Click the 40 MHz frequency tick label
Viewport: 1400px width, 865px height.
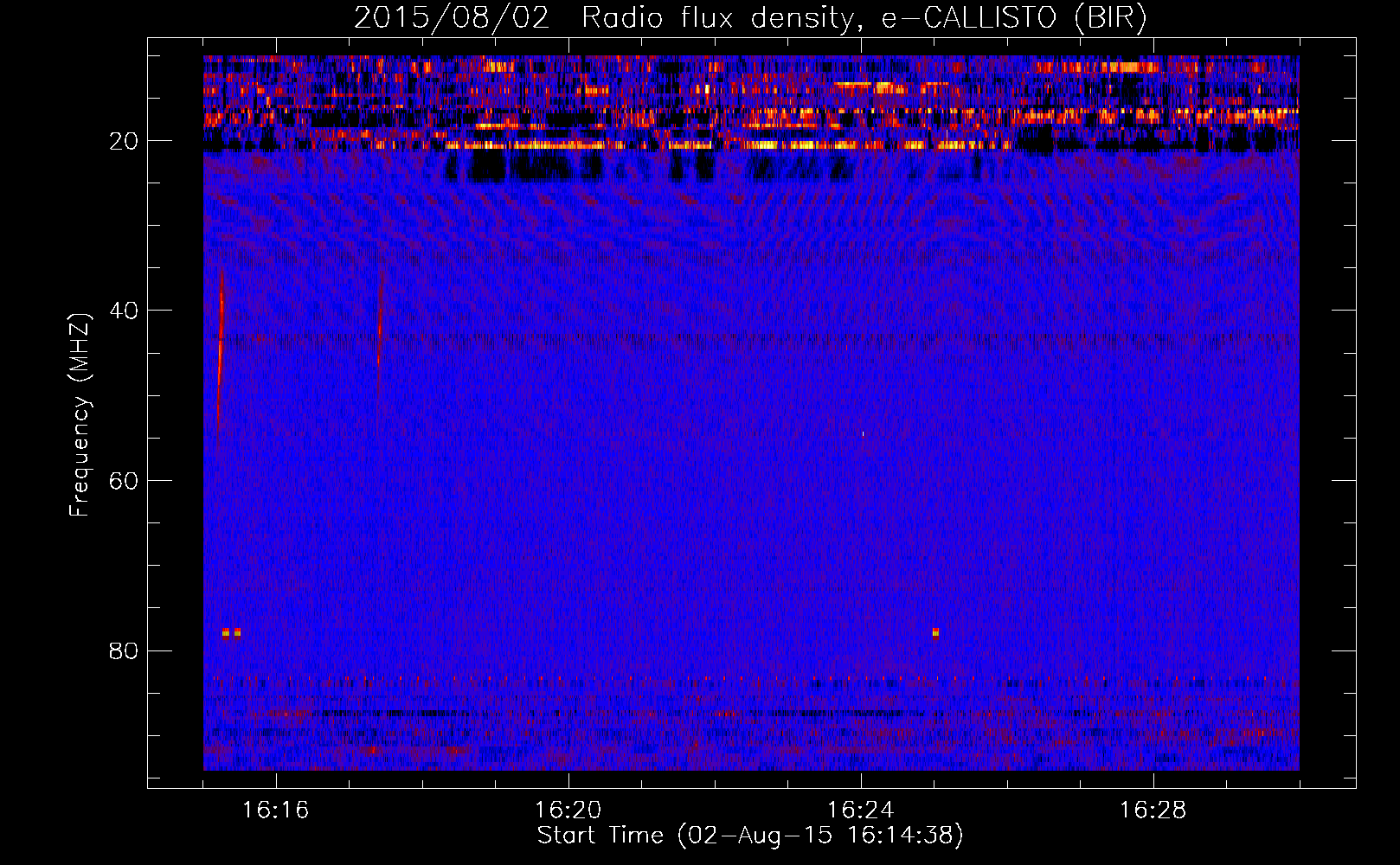pos(124,311)
